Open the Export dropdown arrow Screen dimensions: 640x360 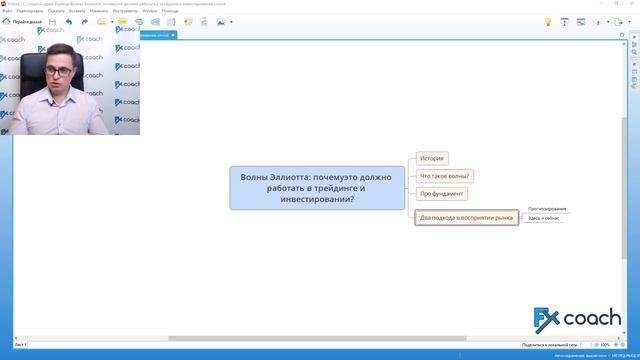click(x=629, y=22)
